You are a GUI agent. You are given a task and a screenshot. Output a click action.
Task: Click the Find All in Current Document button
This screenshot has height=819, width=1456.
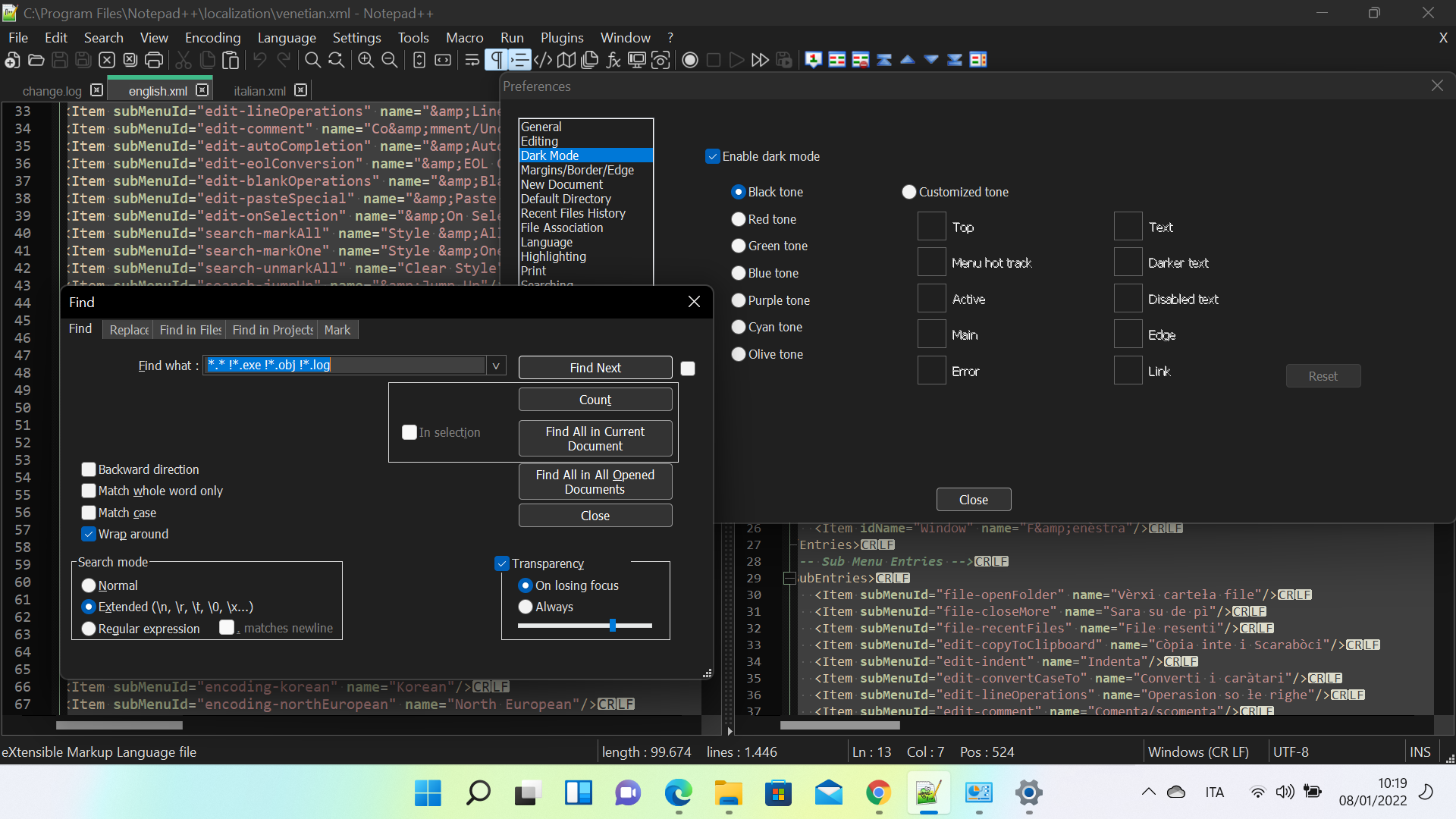click(595, 438)
